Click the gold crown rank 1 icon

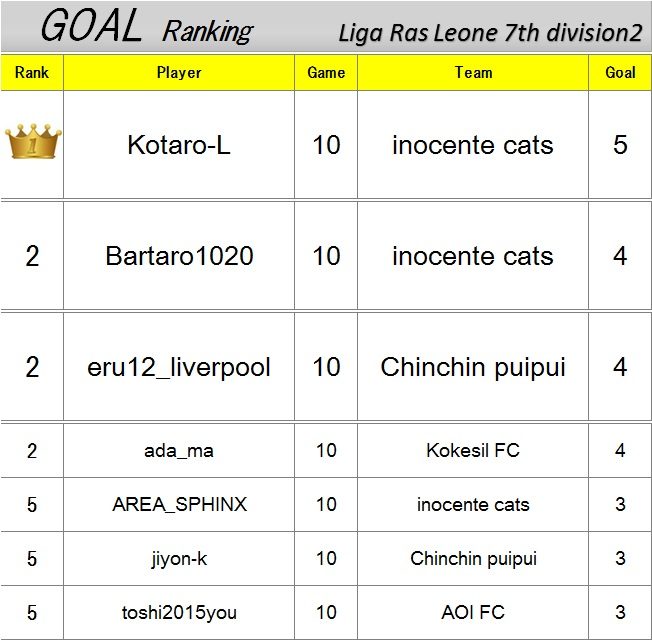point(33,141)
